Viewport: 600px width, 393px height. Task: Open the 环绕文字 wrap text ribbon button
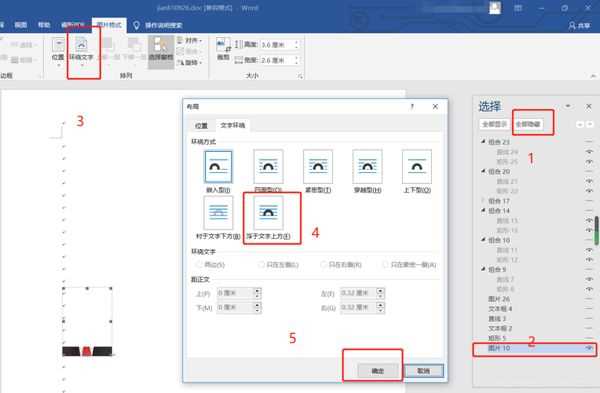[x=81, y=51]
